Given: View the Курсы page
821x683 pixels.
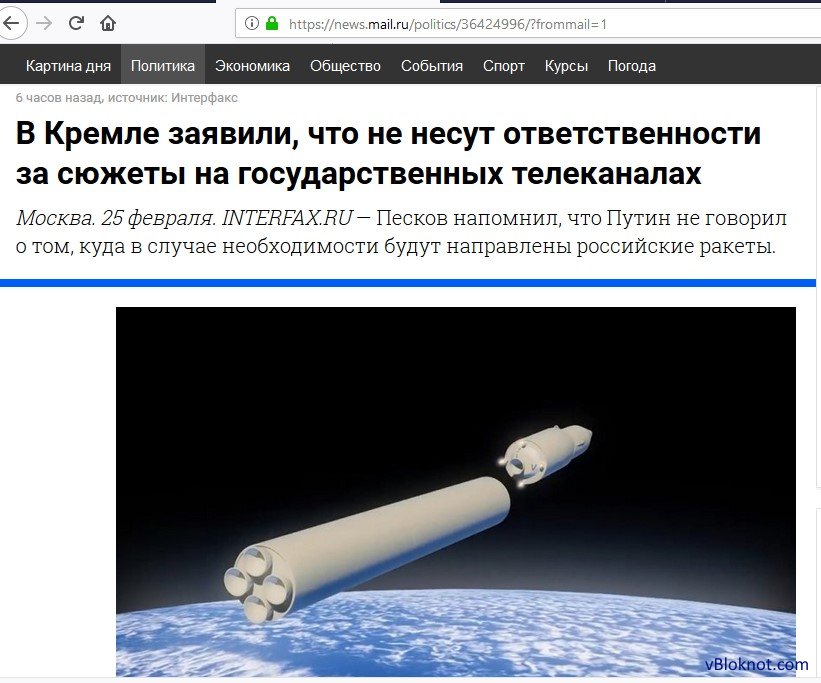Looking at the screenshot, I should [x=566, y=67].
